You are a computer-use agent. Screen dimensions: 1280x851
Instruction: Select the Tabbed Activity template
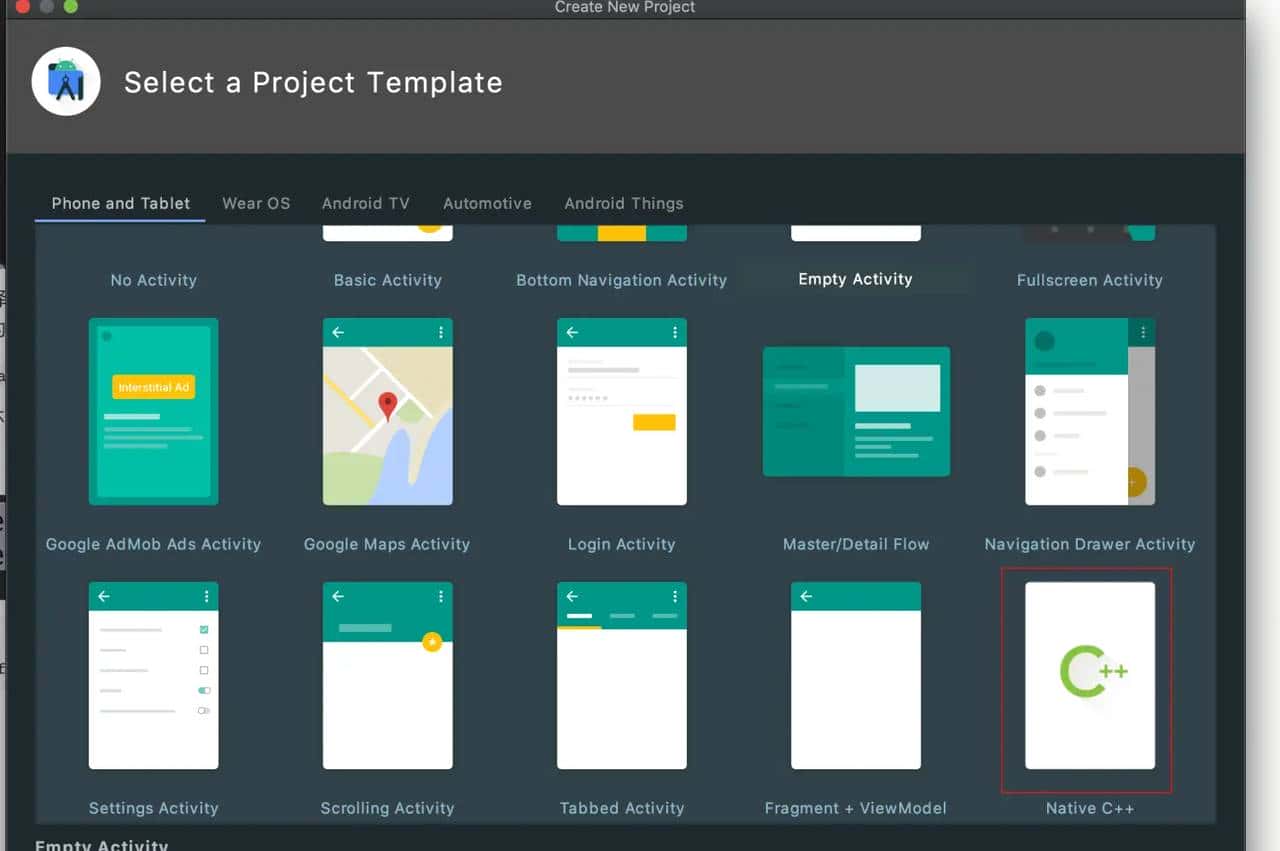pyautogui.click(x=621, y=676)
